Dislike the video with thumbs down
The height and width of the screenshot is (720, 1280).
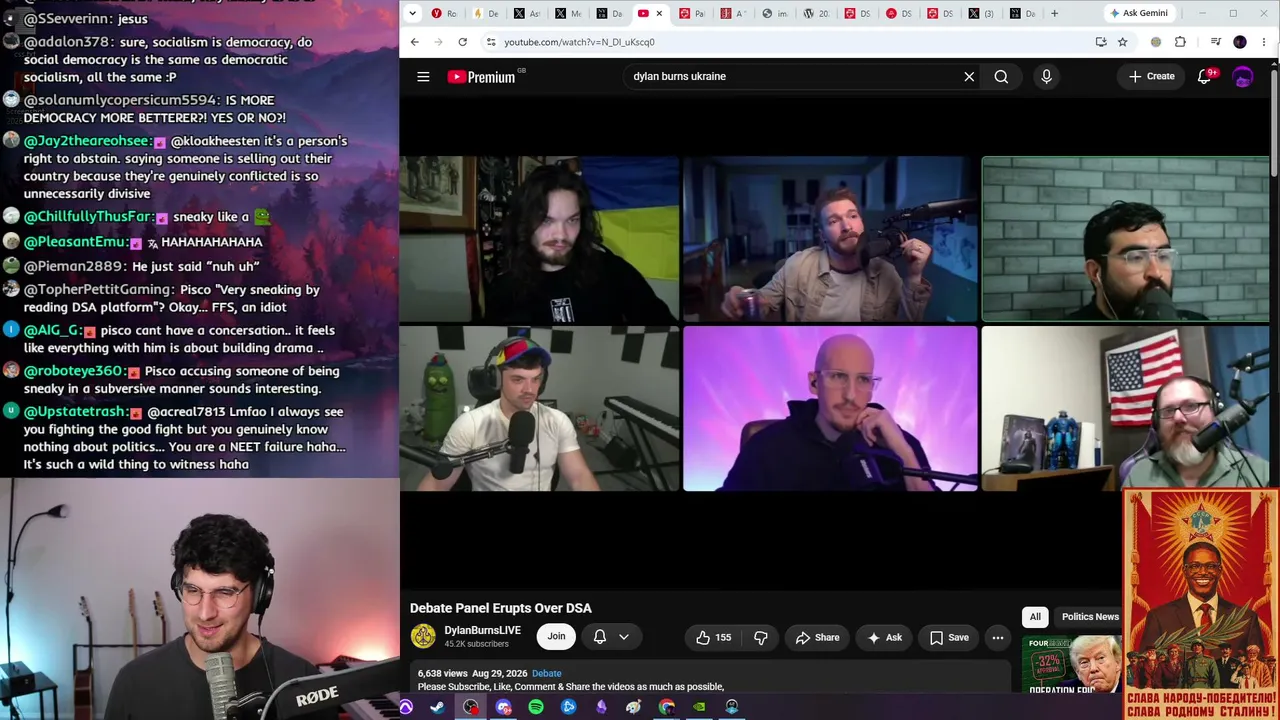tap(760, 637)
